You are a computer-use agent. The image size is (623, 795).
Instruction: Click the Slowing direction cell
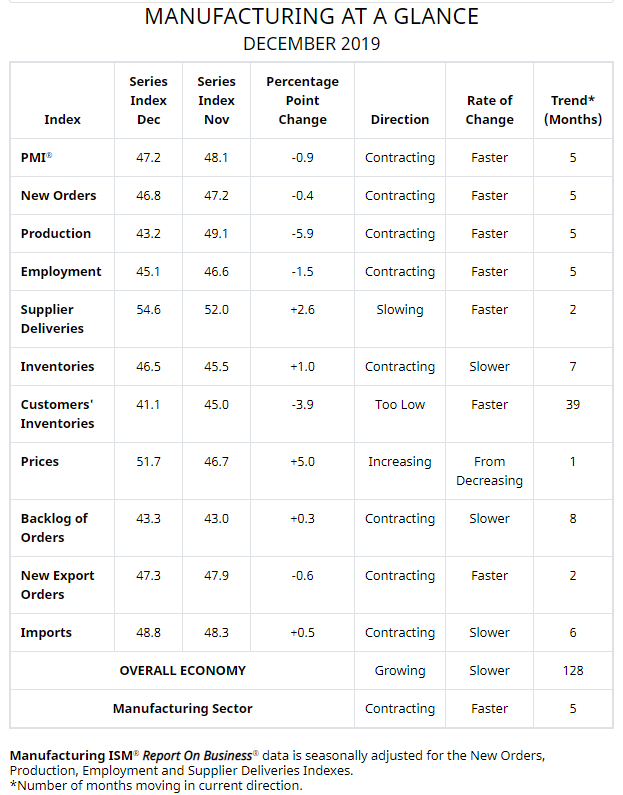tap(400, 310)
